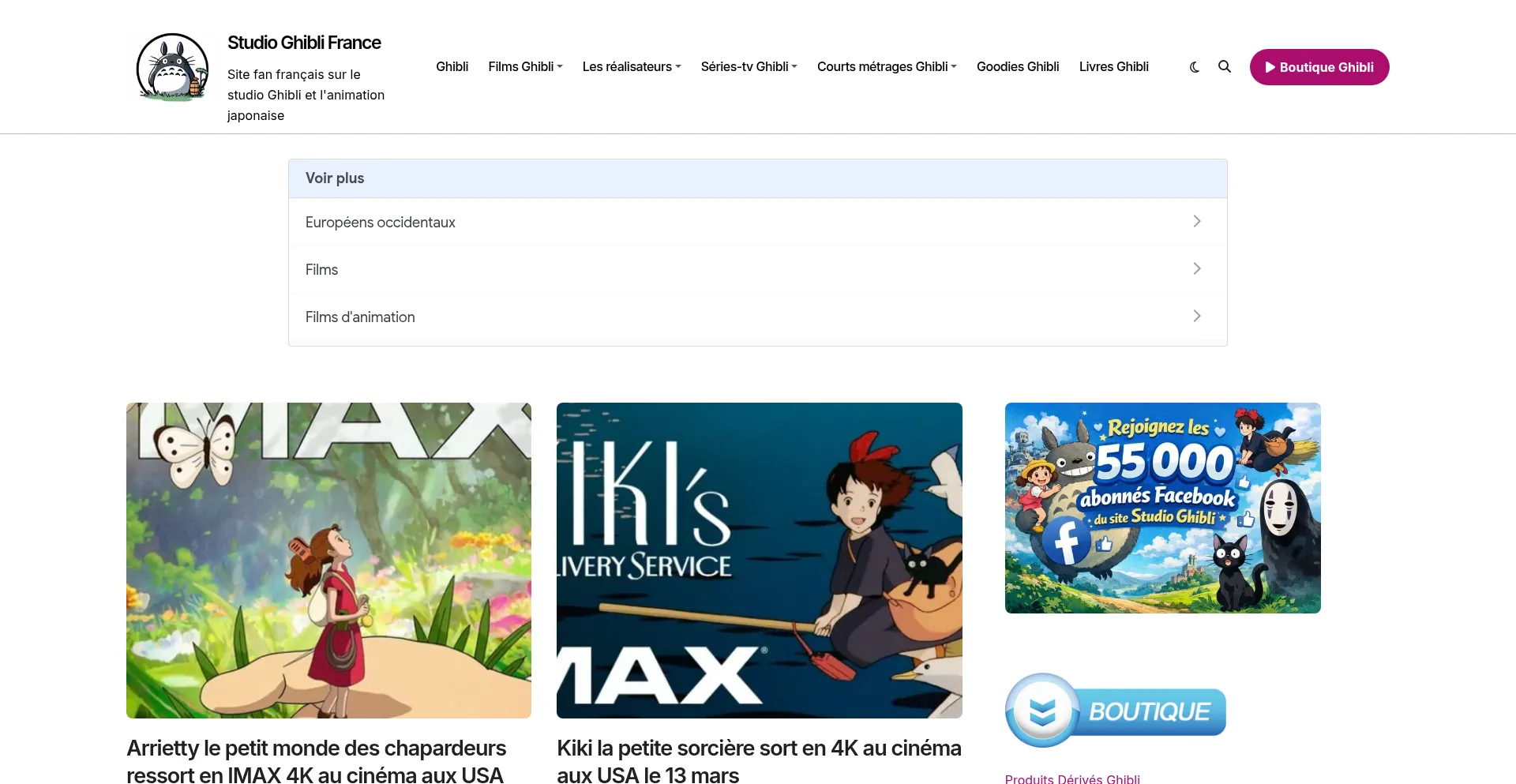Viewport: 1516px width, 784px height.
Task: Expand the Films Ghibli dropdown
Action: 525,66
